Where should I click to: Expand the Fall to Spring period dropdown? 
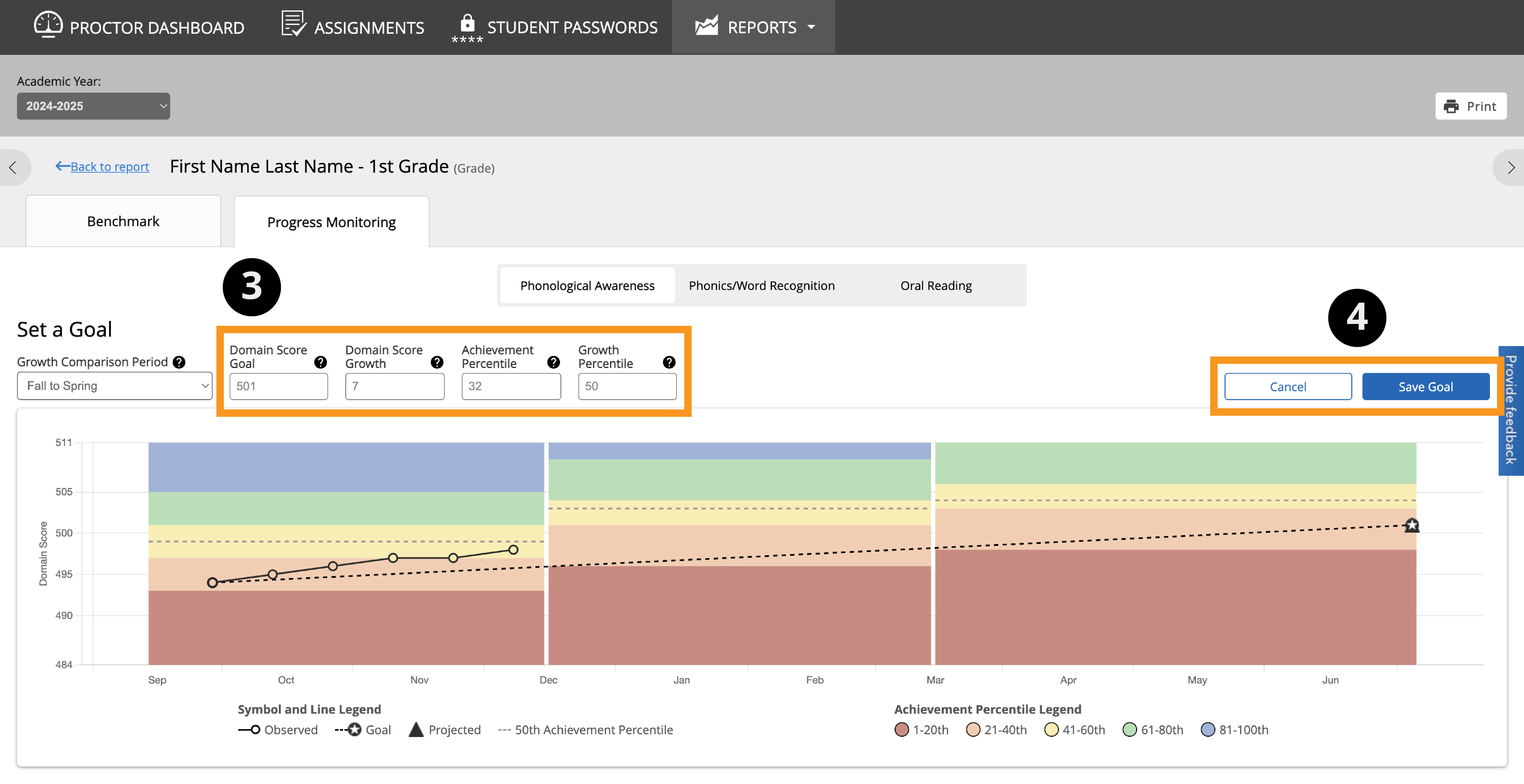pos(114,385)
